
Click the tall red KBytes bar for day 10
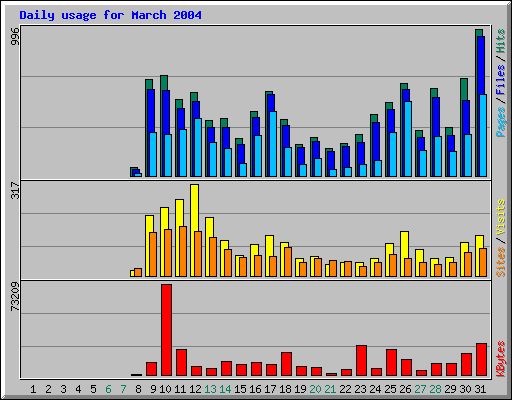tap(166, 330)
